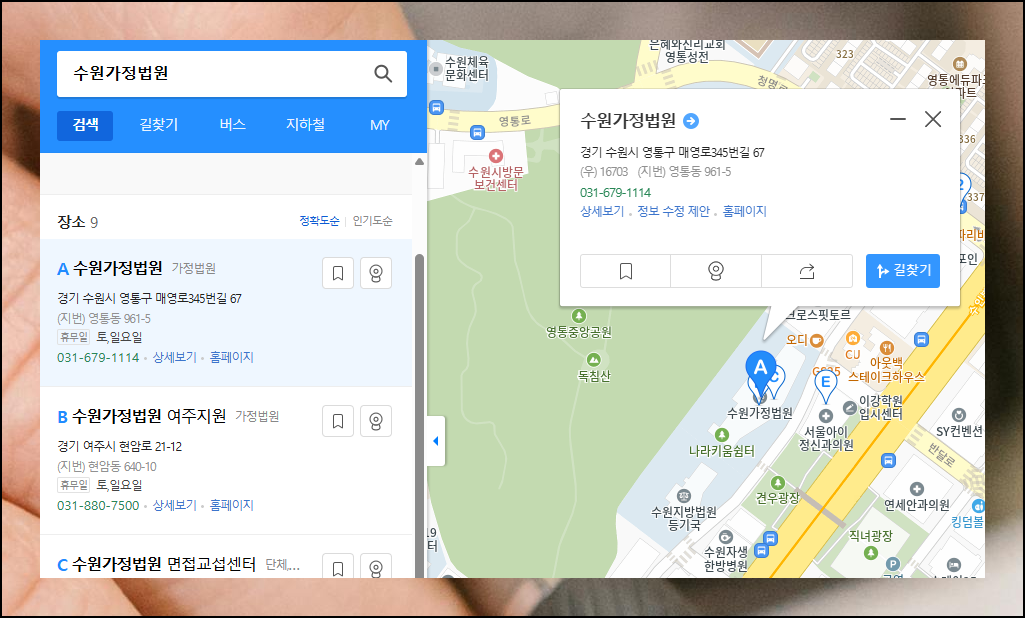Sort results by 정확도순

[x=319, y=221]
